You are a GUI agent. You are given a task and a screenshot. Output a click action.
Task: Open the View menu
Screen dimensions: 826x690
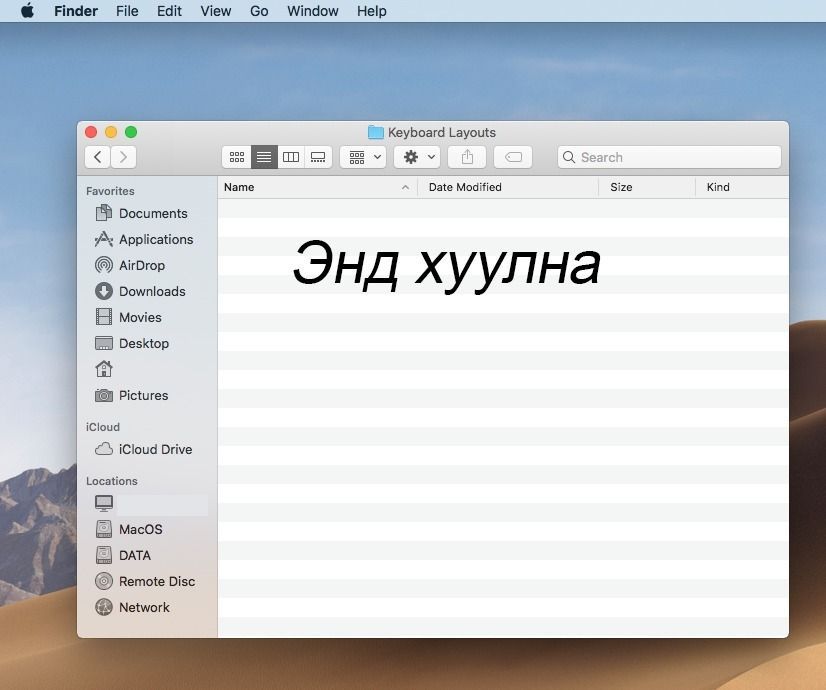click(x=215, y=11)
